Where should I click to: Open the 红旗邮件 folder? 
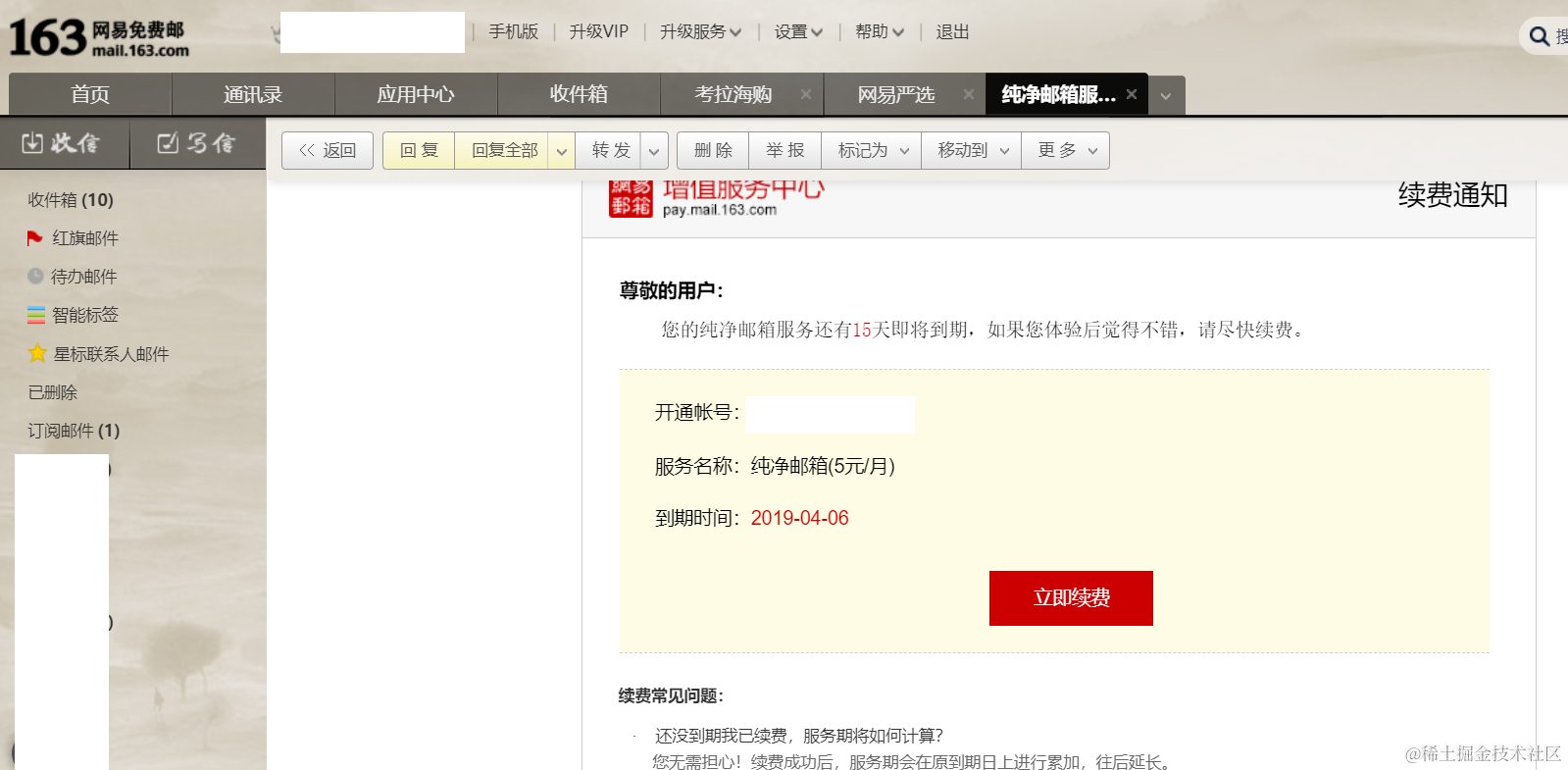pyautogui.click(x=85, y=238)
